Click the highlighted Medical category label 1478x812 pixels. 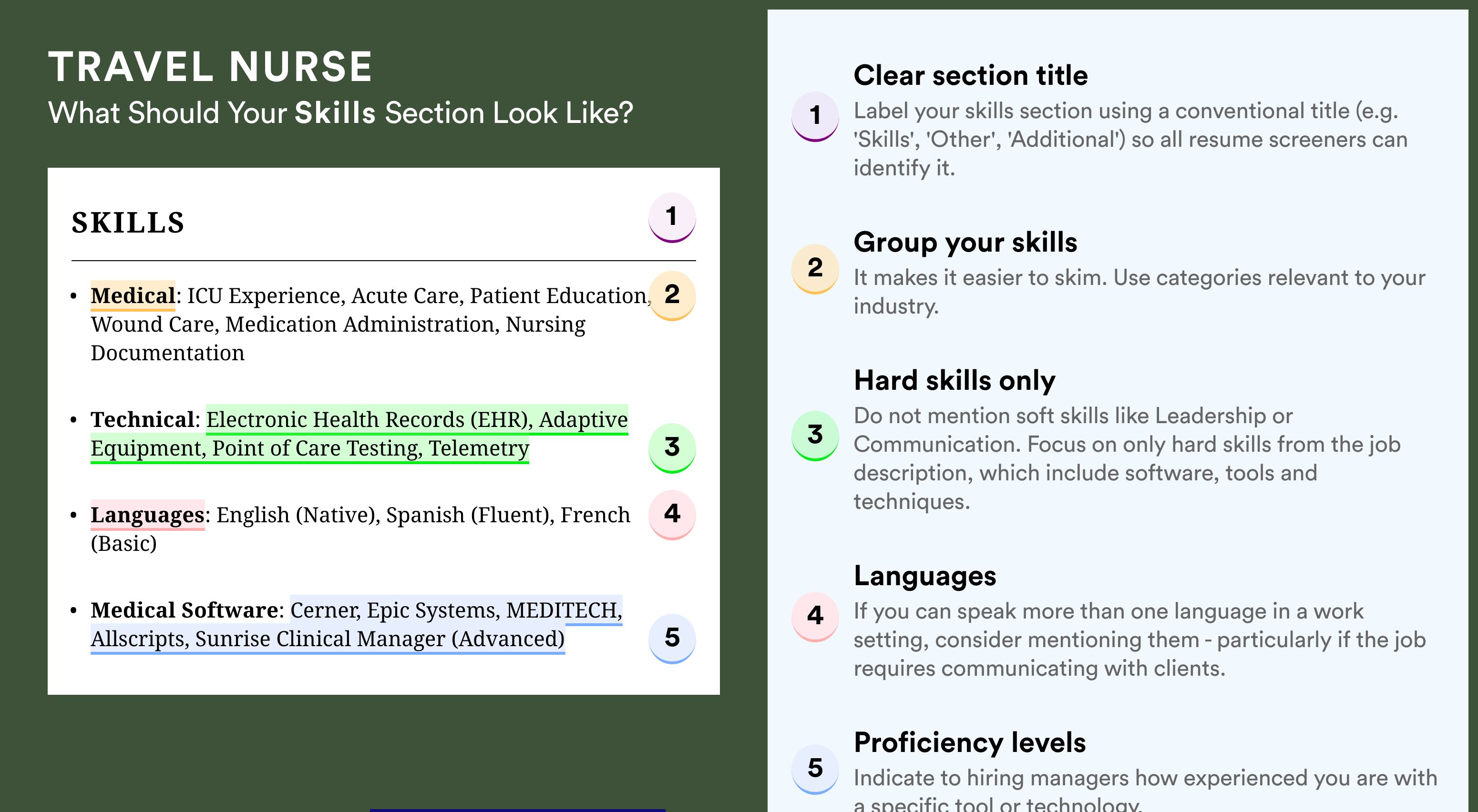pyautogui.click(x=133, y=296)
